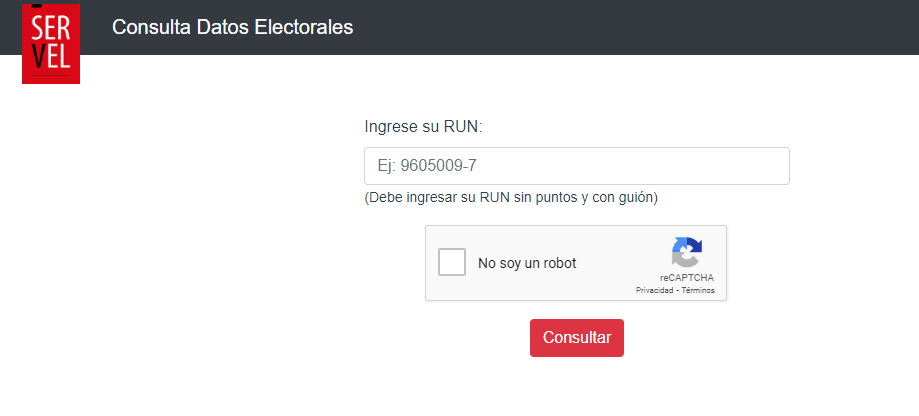Focus the RUN input field
919x416 pixels.
click(577, 166)
